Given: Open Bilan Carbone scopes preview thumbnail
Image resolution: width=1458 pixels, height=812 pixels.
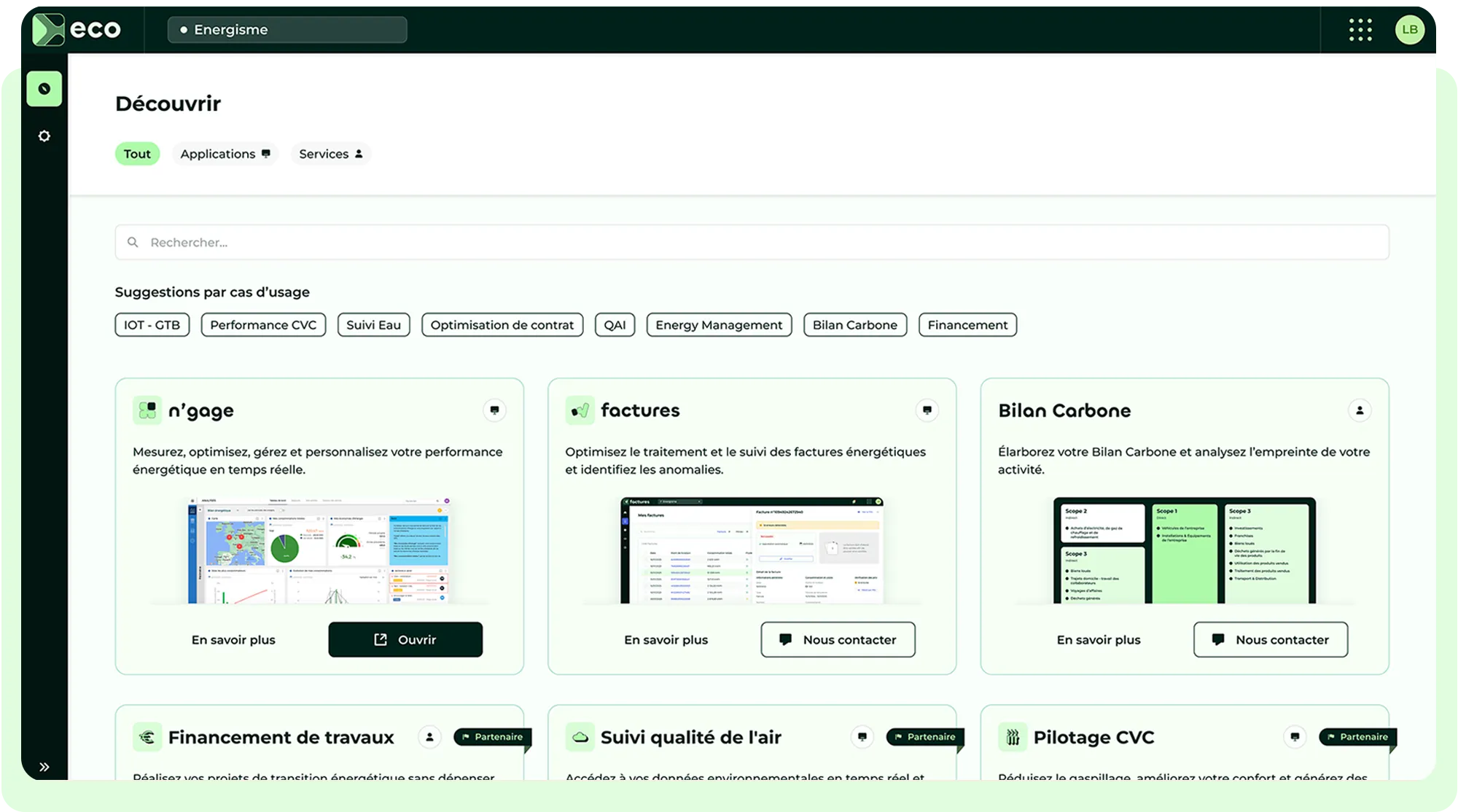Looking at the screenshot, I should (1185, 550).
